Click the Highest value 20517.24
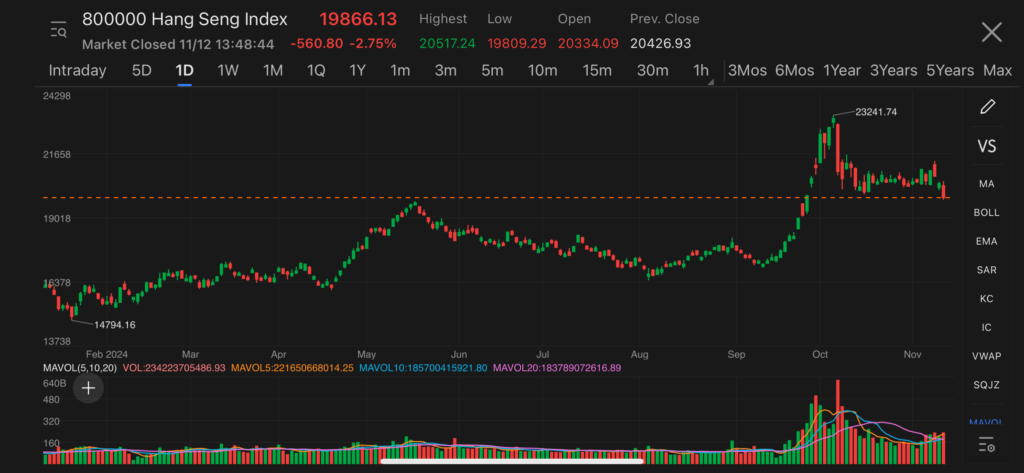 (447, 44)
